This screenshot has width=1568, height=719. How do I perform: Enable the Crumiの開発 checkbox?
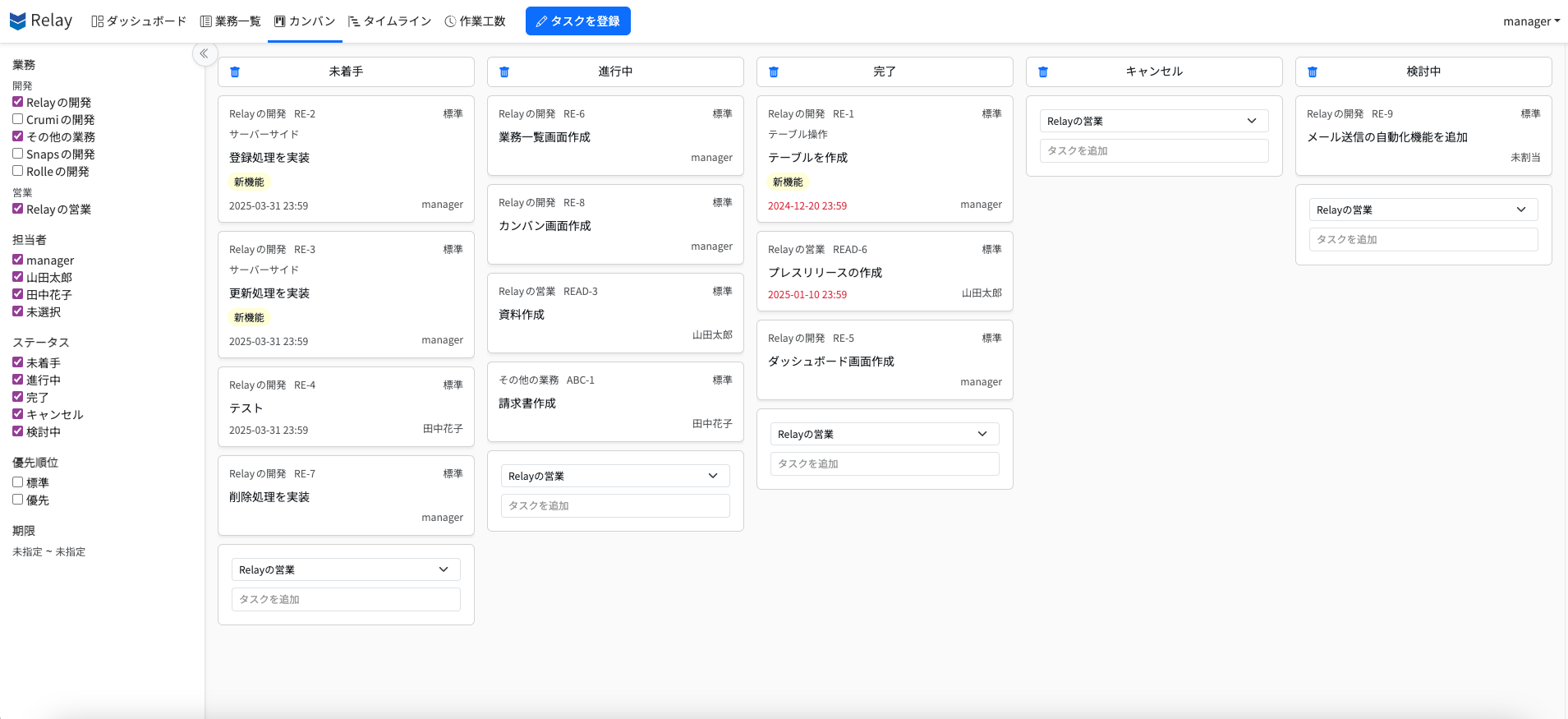pos(17,119)
